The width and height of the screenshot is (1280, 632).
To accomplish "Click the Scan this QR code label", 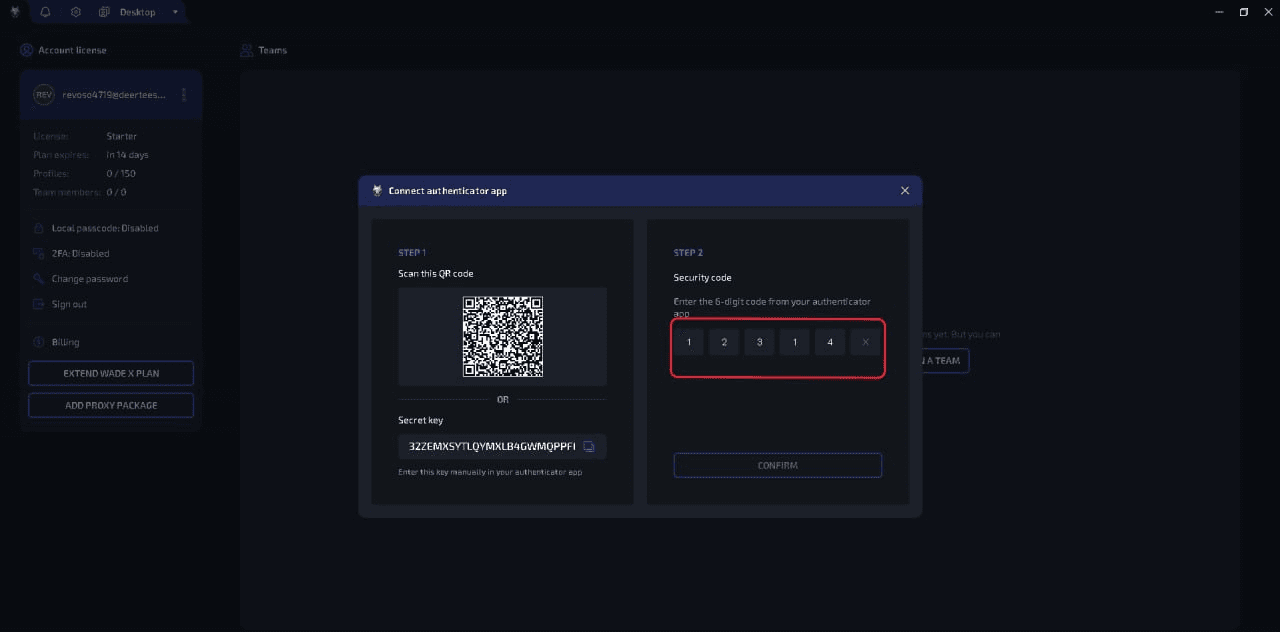I will [x=436, y=274].
